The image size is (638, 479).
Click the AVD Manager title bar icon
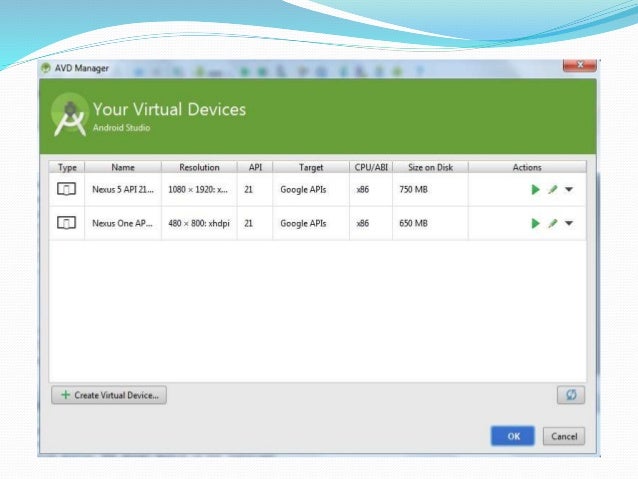click(46, 68)
